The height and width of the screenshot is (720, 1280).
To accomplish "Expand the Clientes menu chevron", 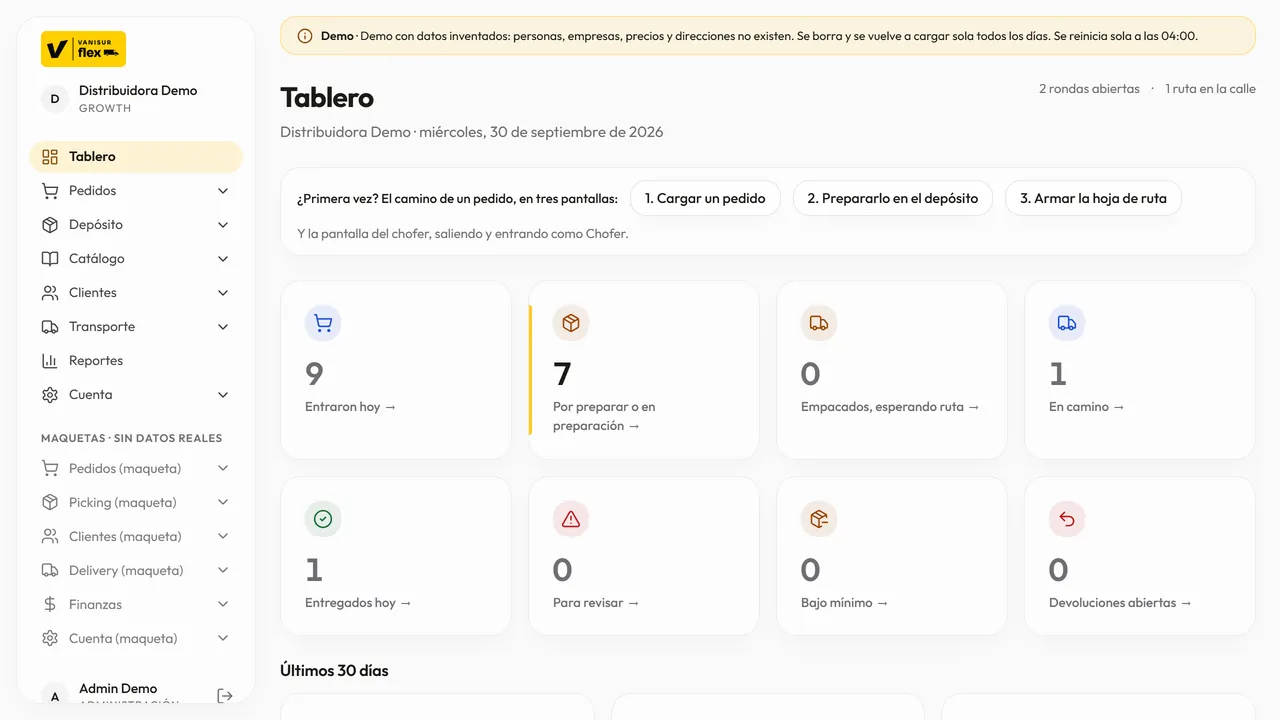I will (x=223, y=293).
